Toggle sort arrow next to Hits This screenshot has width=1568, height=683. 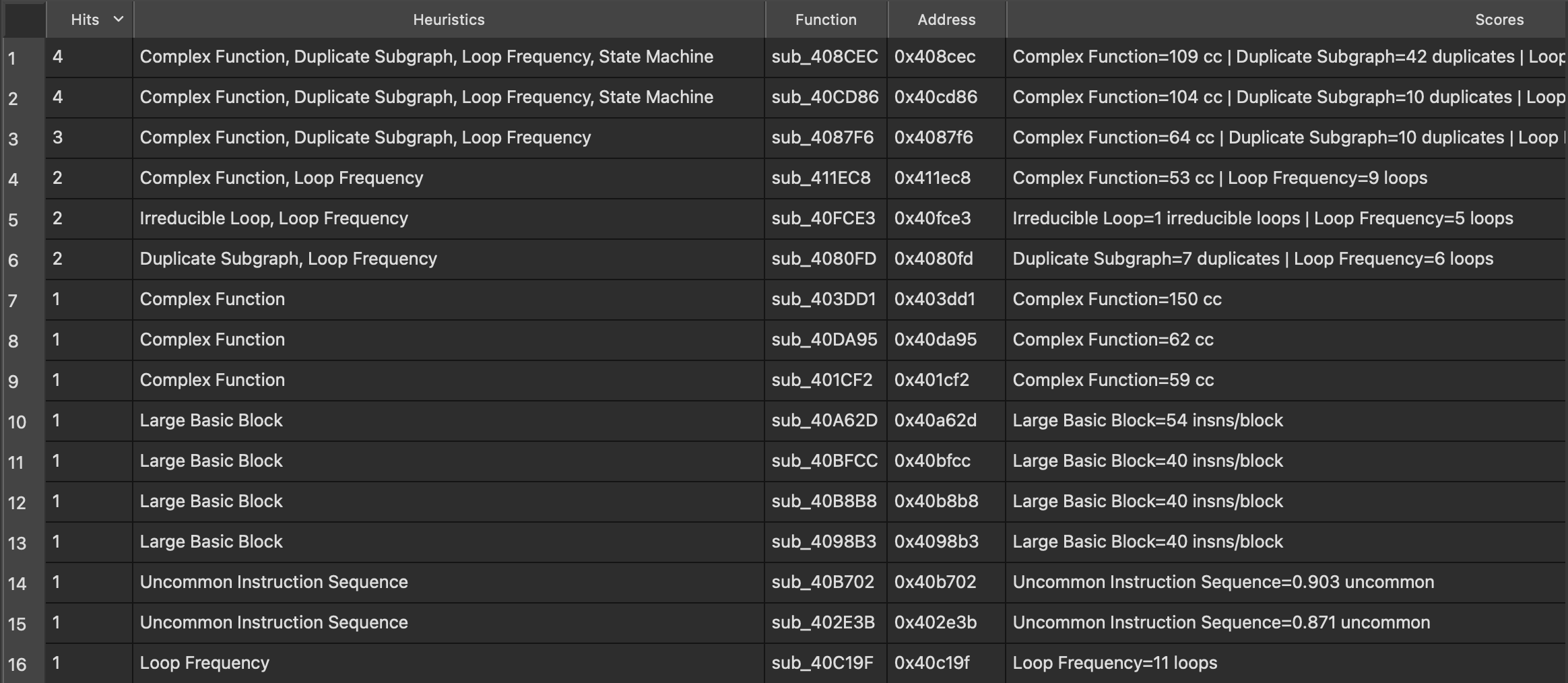coord(119,20)
